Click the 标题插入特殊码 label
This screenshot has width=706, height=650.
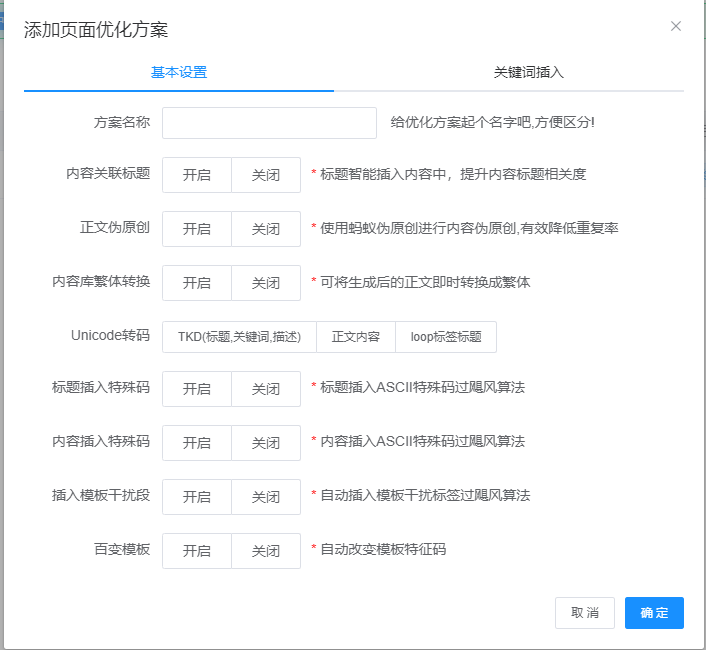click(101, 387)
